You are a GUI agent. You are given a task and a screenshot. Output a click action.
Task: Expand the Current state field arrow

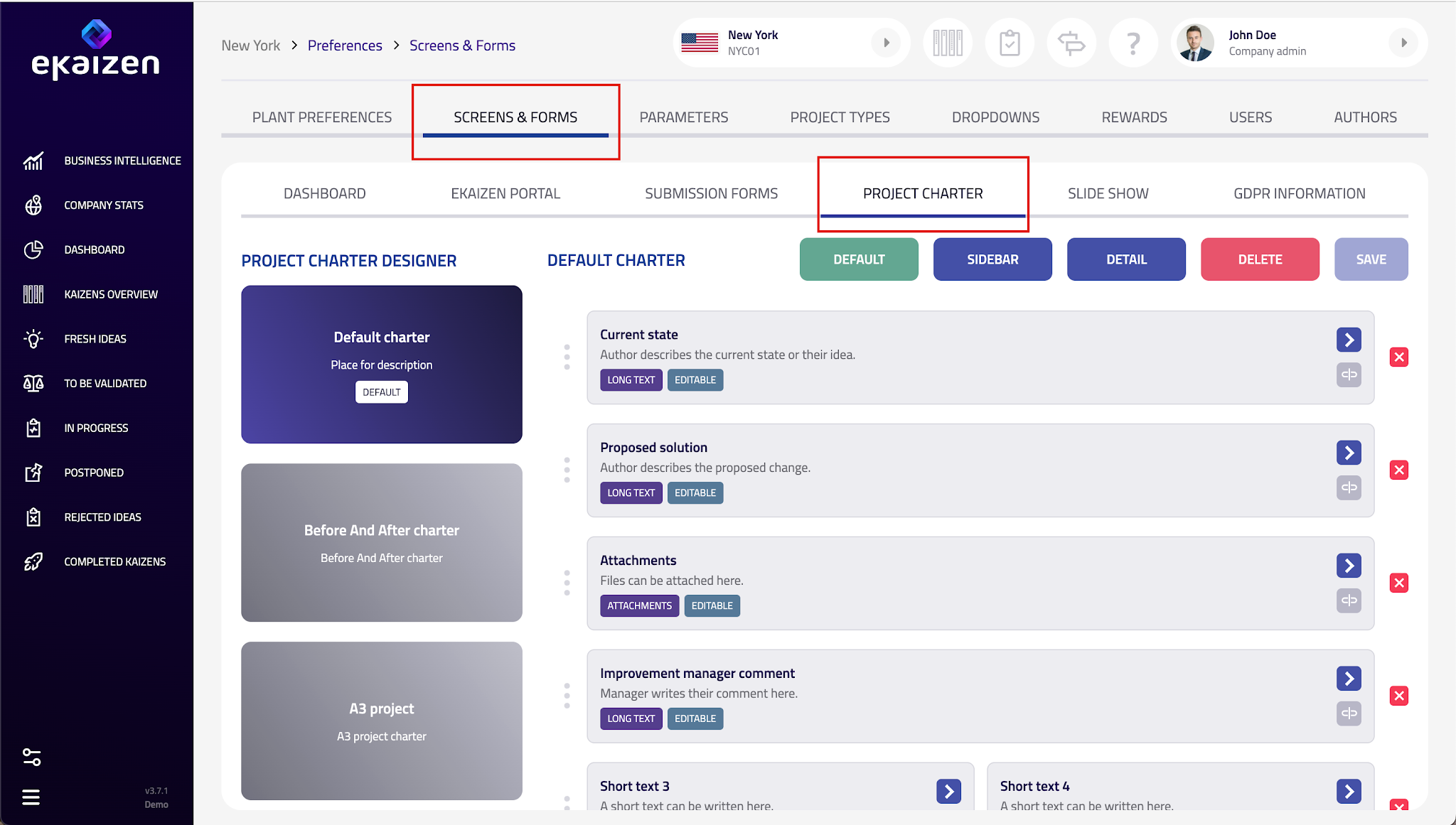pyautogui.click(x=1349, y=340)
